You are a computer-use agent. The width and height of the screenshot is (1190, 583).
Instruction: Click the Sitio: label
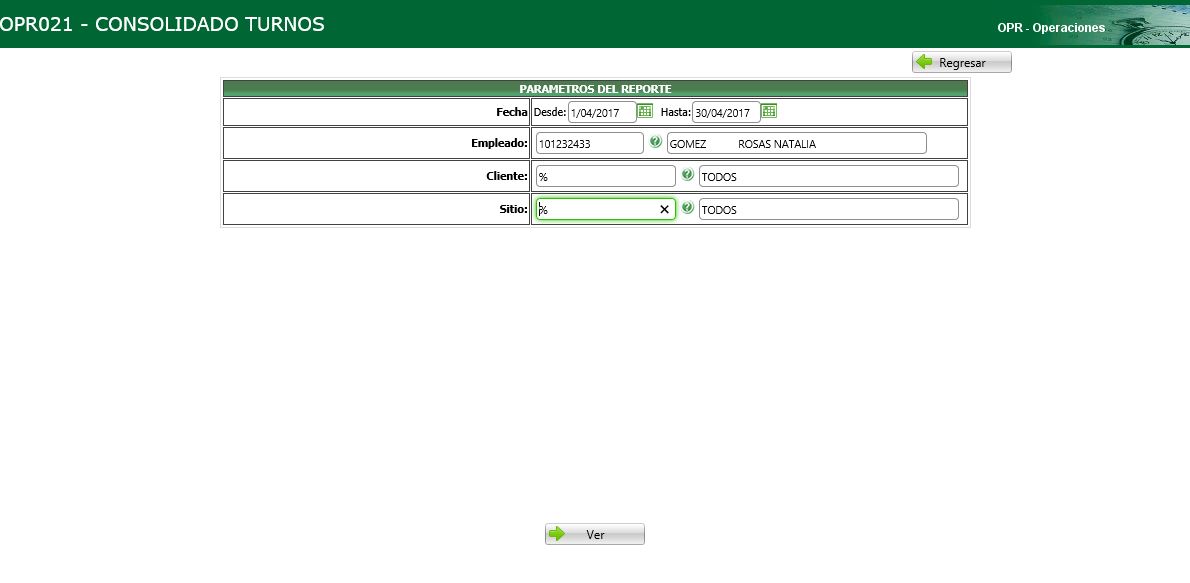pos(513,209)
